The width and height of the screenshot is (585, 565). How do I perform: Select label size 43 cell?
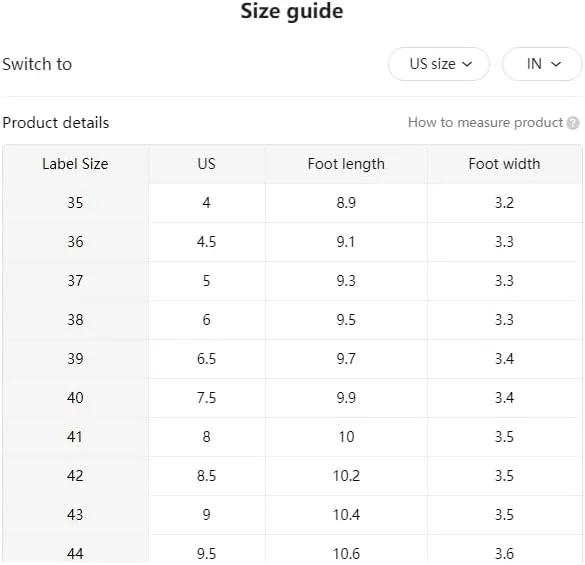pos(75,515)
